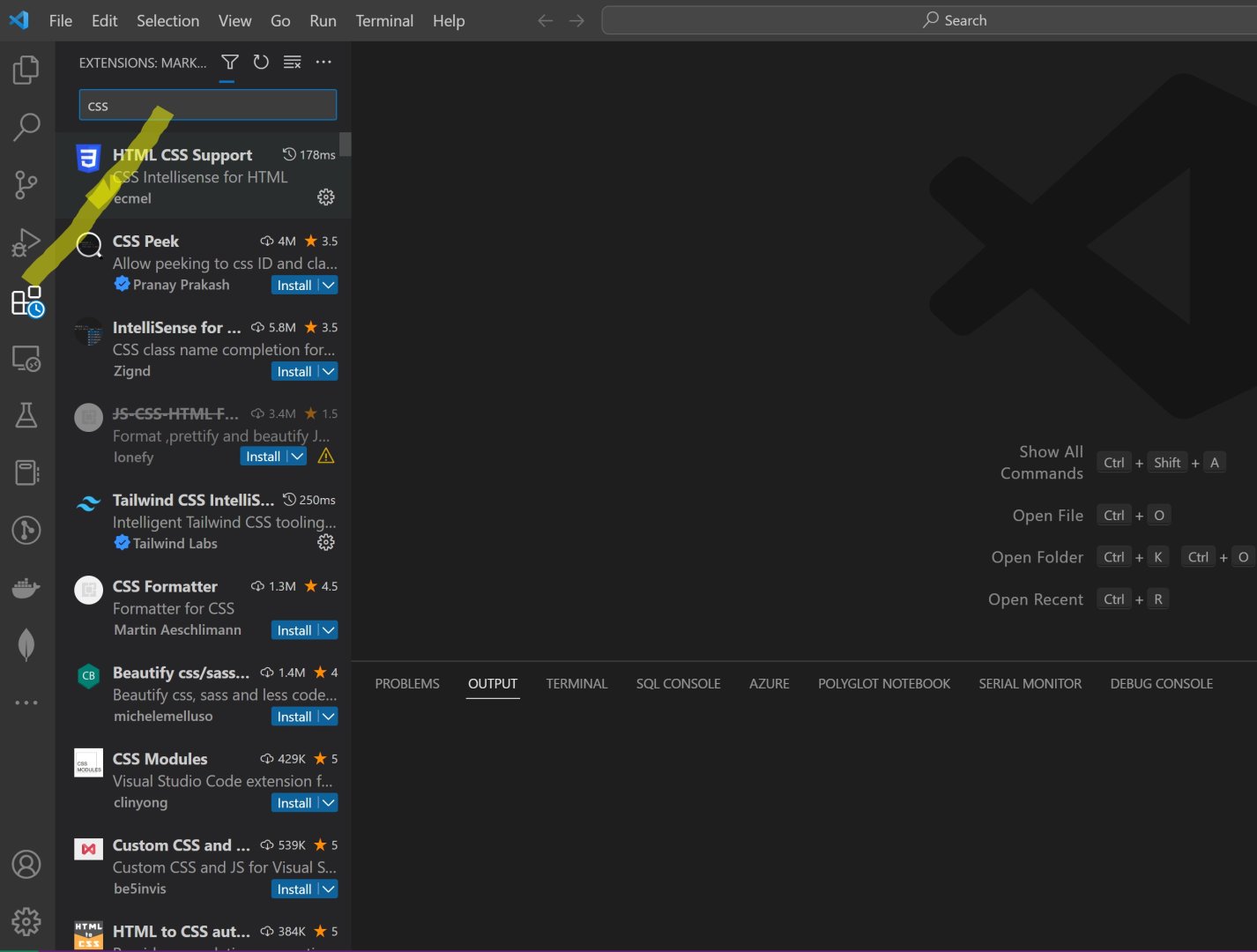Click the extensions list scrollbar thumb
The height and width of the screenshot is (952, 1257).
(346, 144)
